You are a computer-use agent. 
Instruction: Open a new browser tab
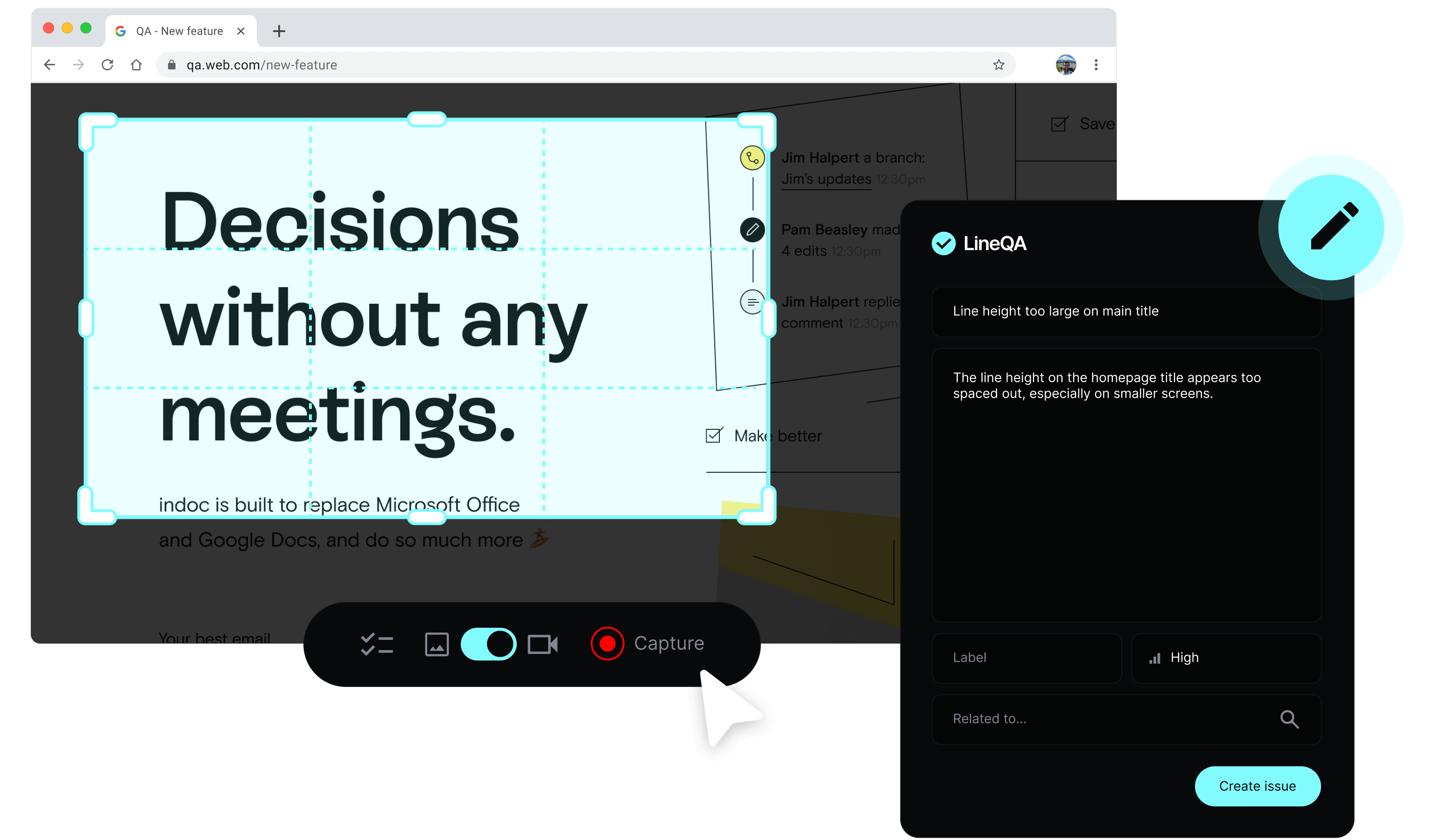[x=279, y=31]
